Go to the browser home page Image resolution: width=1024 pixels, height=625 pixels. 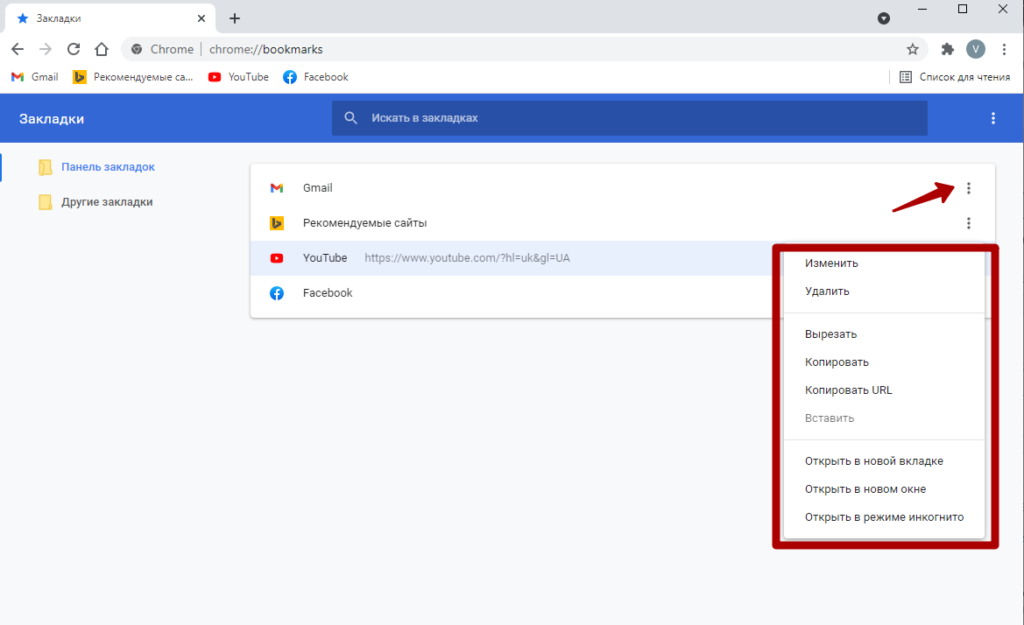[100, 49]
